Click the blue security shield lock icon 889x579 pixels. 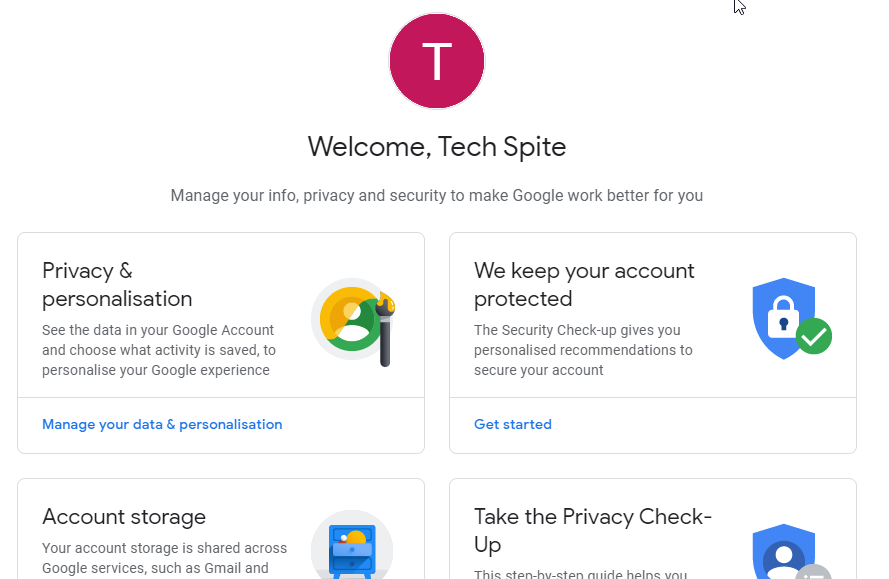click(x=783, y=315)
